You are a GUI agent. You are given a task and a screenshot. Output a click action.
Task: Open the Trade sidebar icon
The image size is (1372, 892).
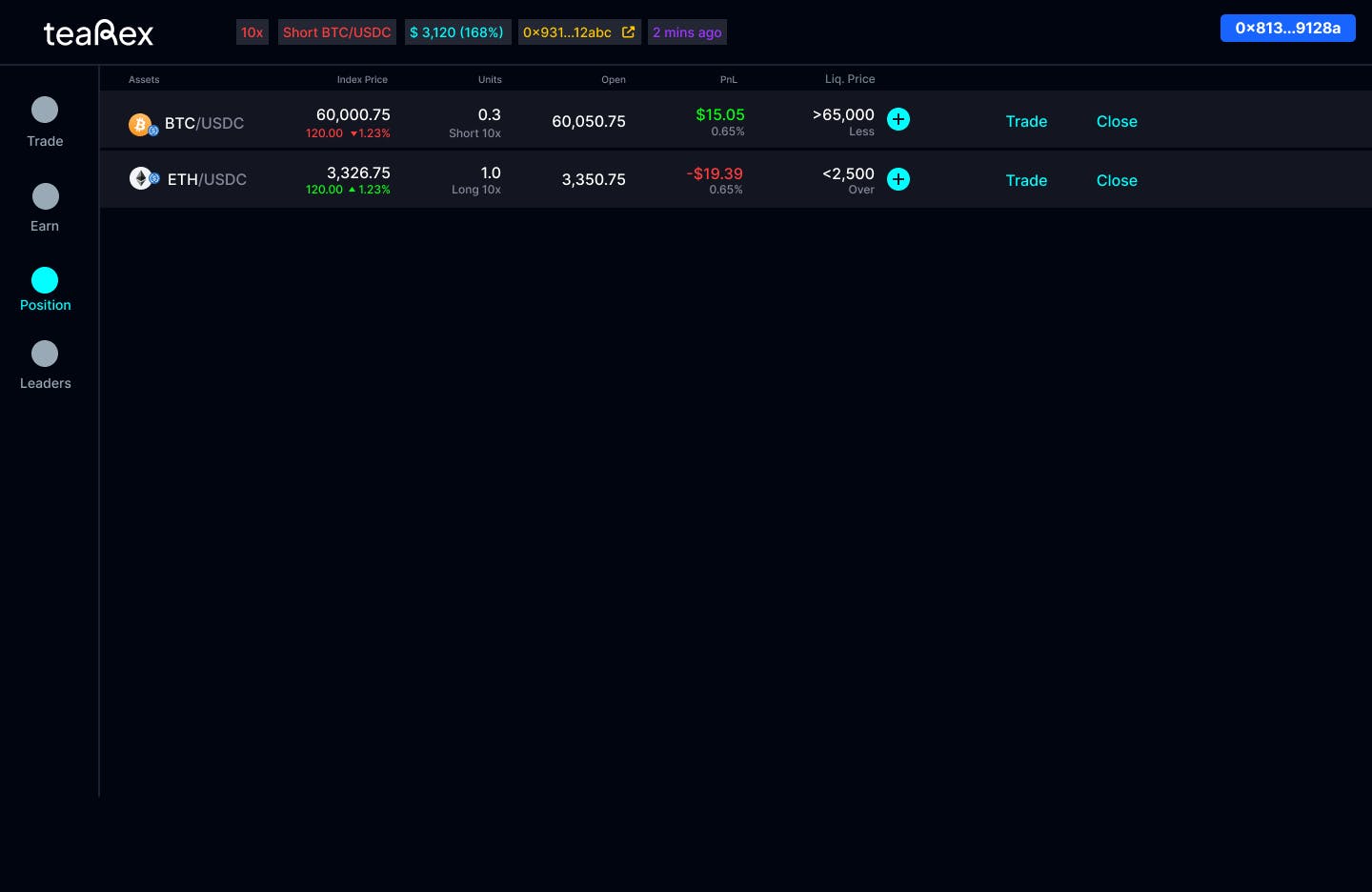(45, 110)
